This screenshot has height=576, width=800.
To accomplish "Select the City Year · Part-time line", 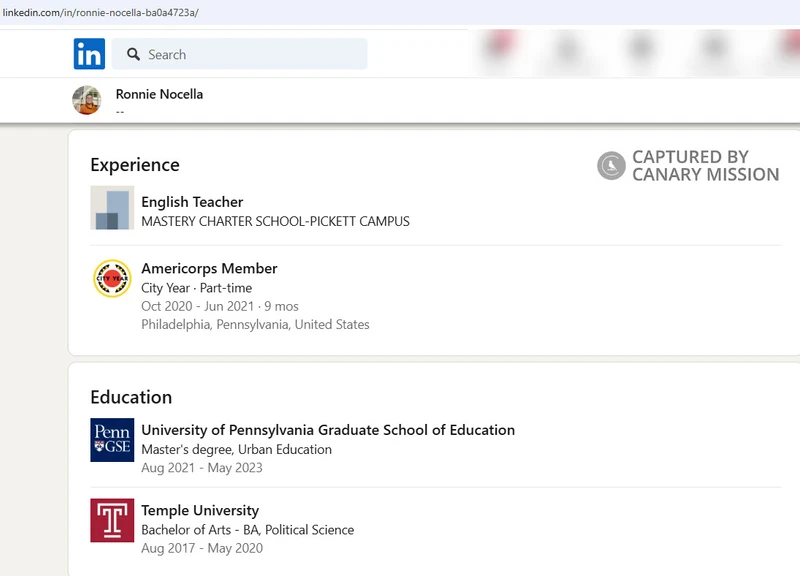I will click(x=196, y=288).
